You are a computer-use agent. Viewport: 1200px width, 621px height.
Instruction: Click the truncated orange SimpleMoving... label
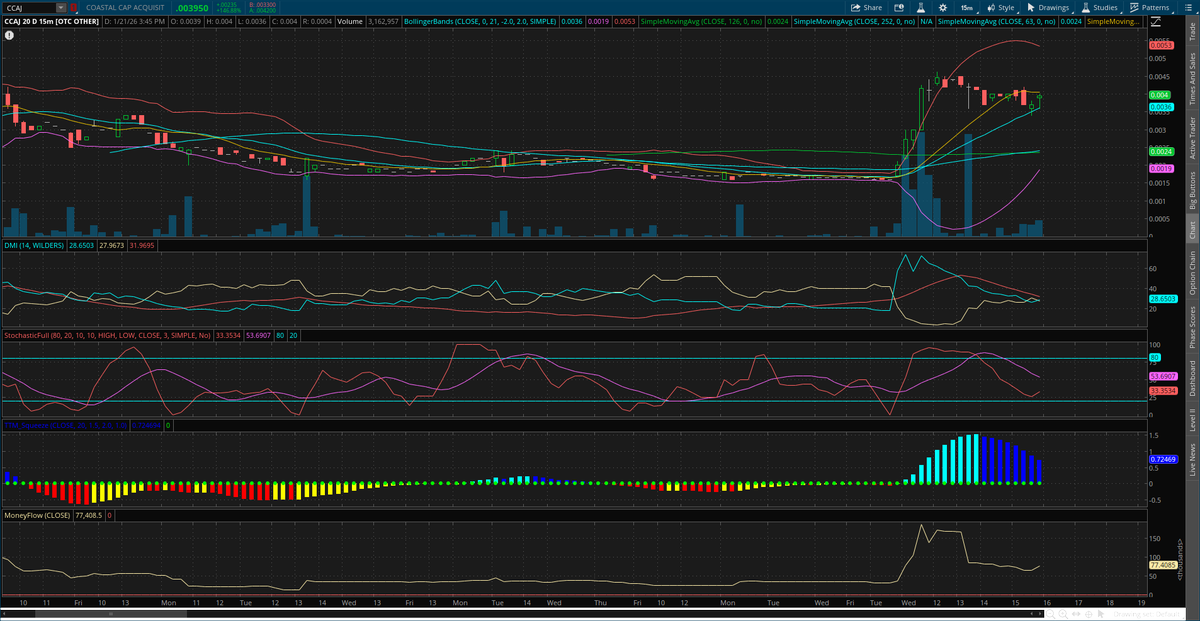1112,21
